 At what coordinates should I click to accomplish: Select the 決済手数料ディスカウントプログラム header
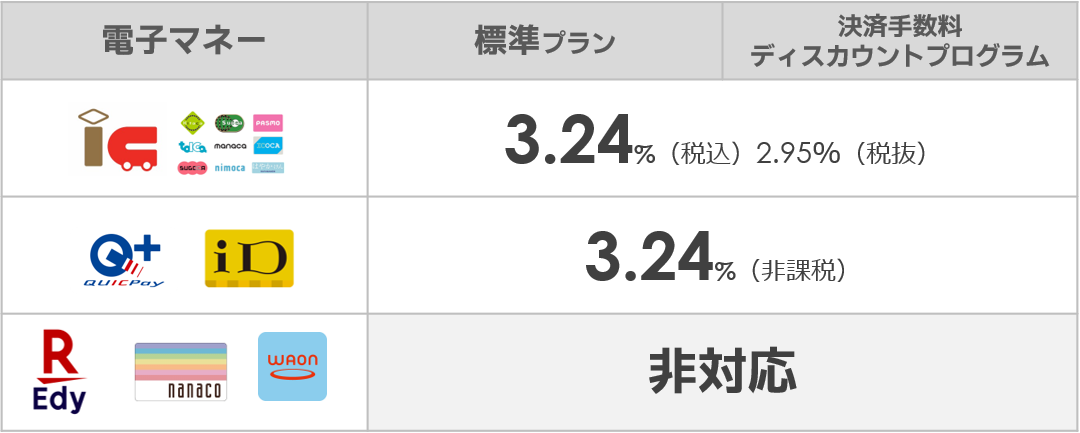(900, 41)
